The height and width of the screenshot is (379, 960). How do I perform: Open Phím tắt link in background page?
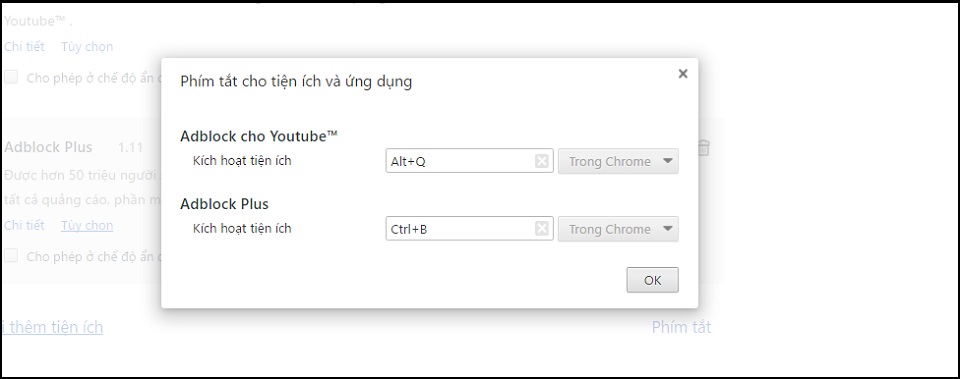tap(681, 327)
